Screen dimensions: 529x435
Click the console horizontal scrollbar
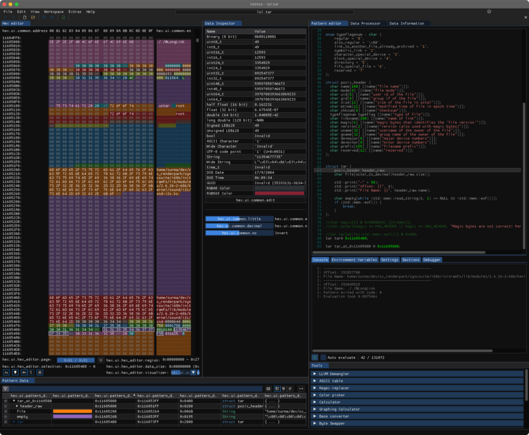(402, 351)
